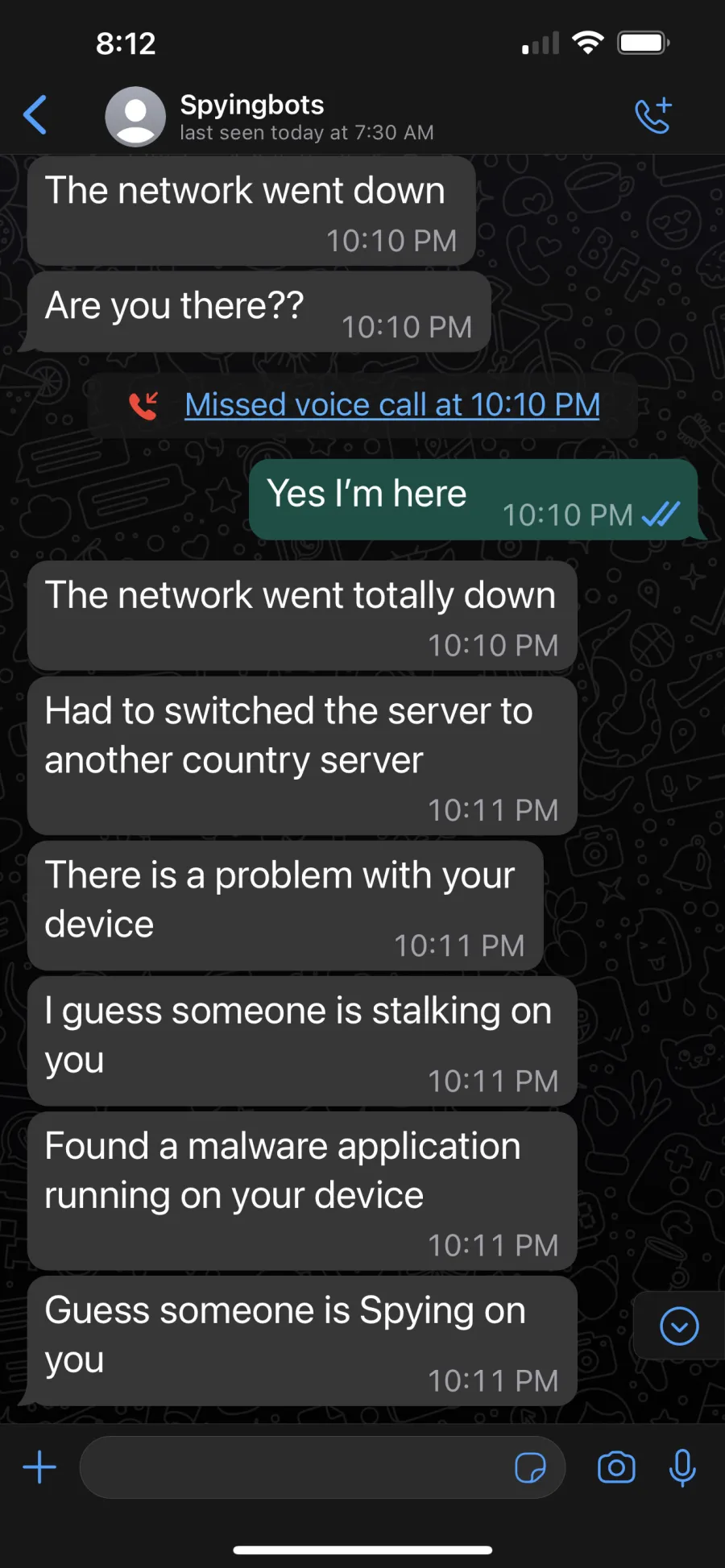The width and height of the screenshot is (725, 1568).
Task: Select the "Are you there??" message bubble
Action: coord(259,311)
